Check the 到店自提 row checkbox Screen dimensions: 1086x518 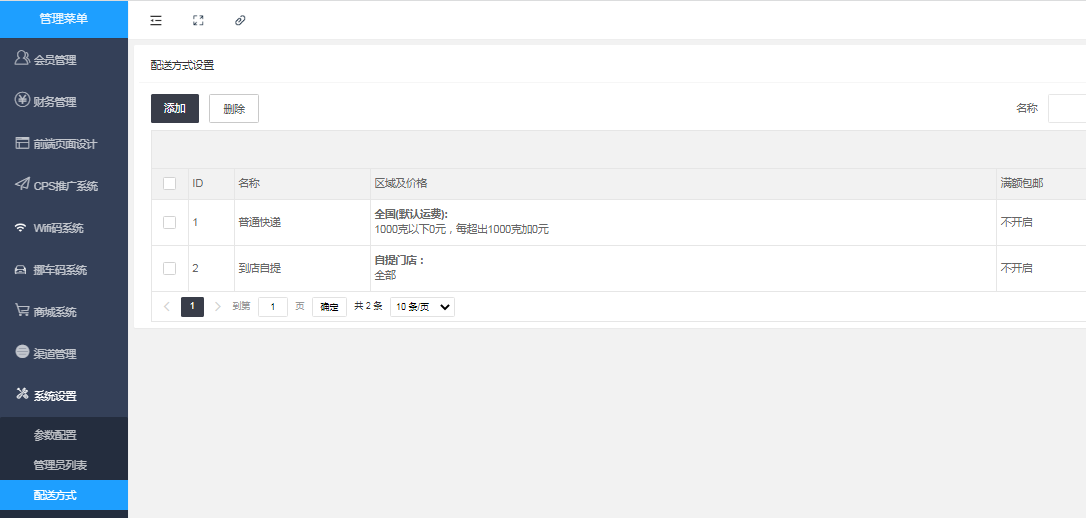point(170,268)
